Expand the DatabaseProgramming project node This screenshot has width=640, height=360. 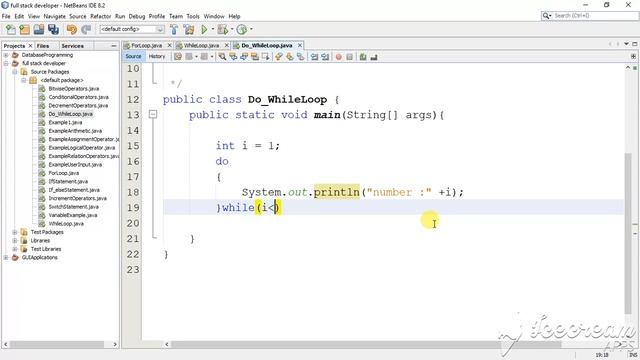click(x=6, y=55)
